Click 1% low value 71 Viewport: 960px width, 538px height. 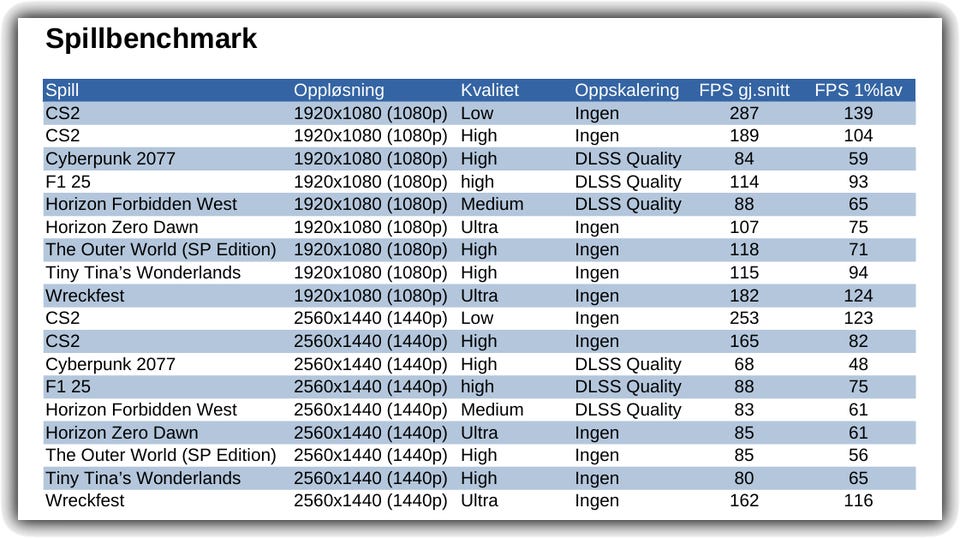pos(858,250)
